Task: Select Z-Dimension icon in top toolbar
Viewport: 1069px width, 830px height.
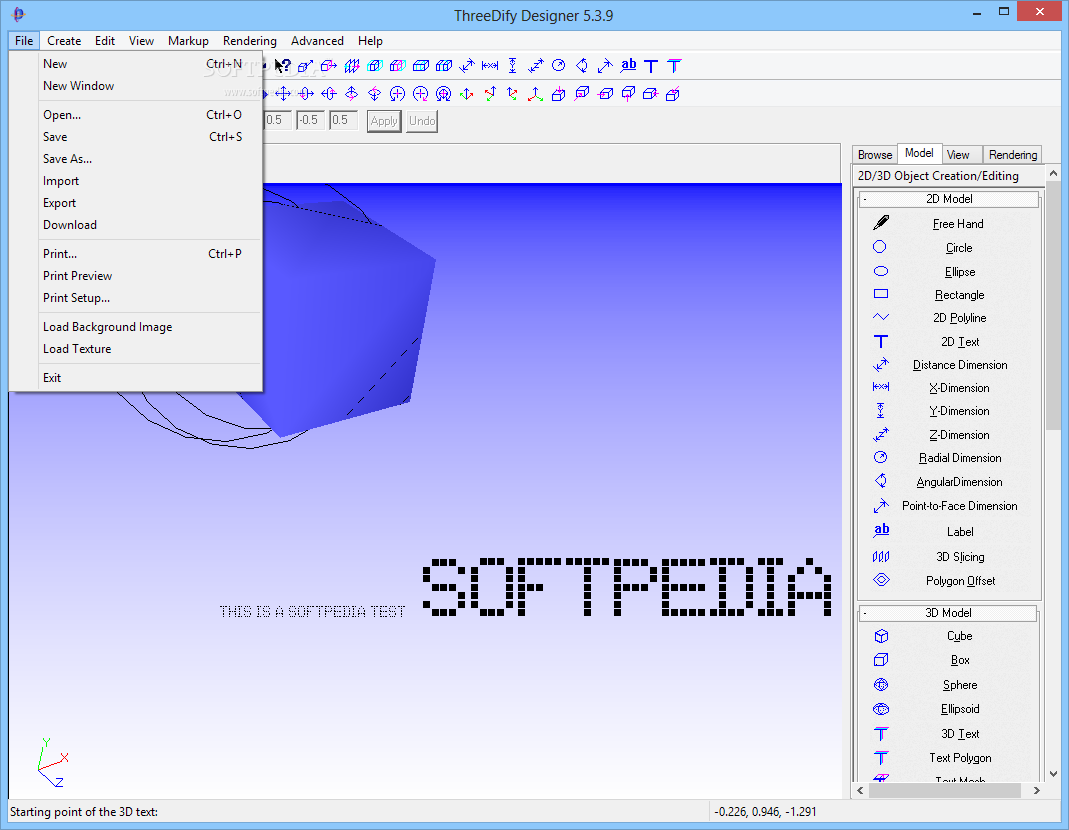Action: (536, 65)
